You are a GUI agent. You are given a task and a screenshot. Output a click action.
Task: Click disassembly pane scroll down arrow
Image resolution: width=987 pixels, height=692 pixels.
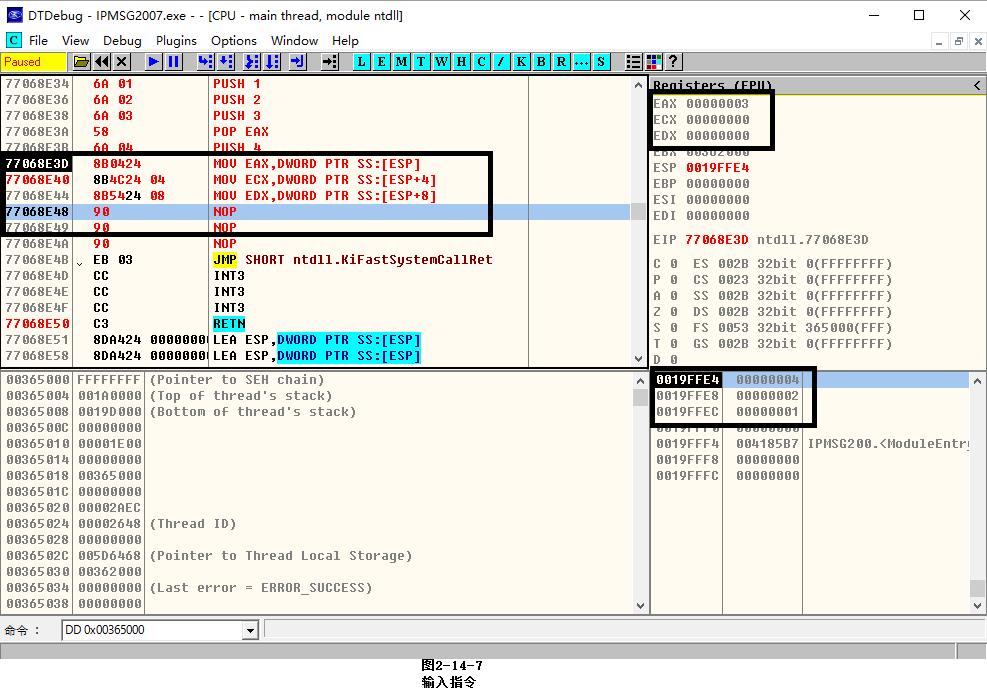(639, 358)
